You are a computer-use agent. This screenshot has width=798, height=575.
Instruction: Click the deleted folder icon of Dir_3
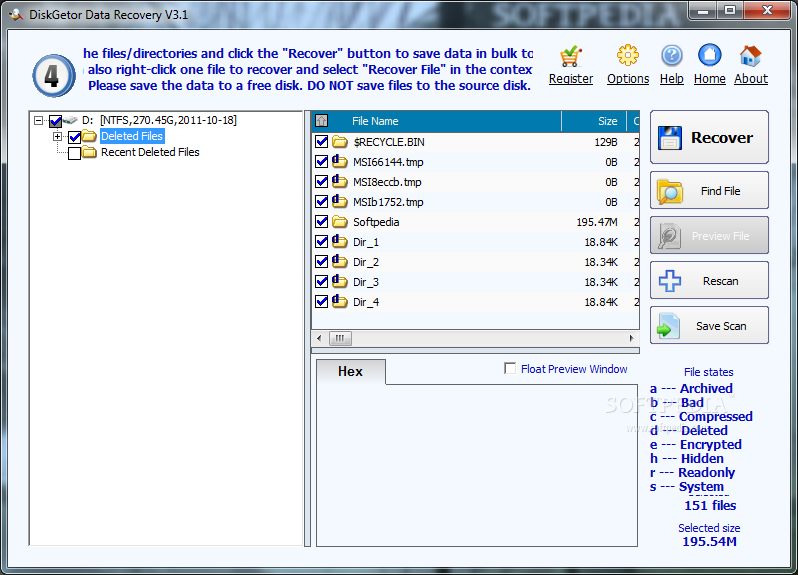click(x=339, y=281)
